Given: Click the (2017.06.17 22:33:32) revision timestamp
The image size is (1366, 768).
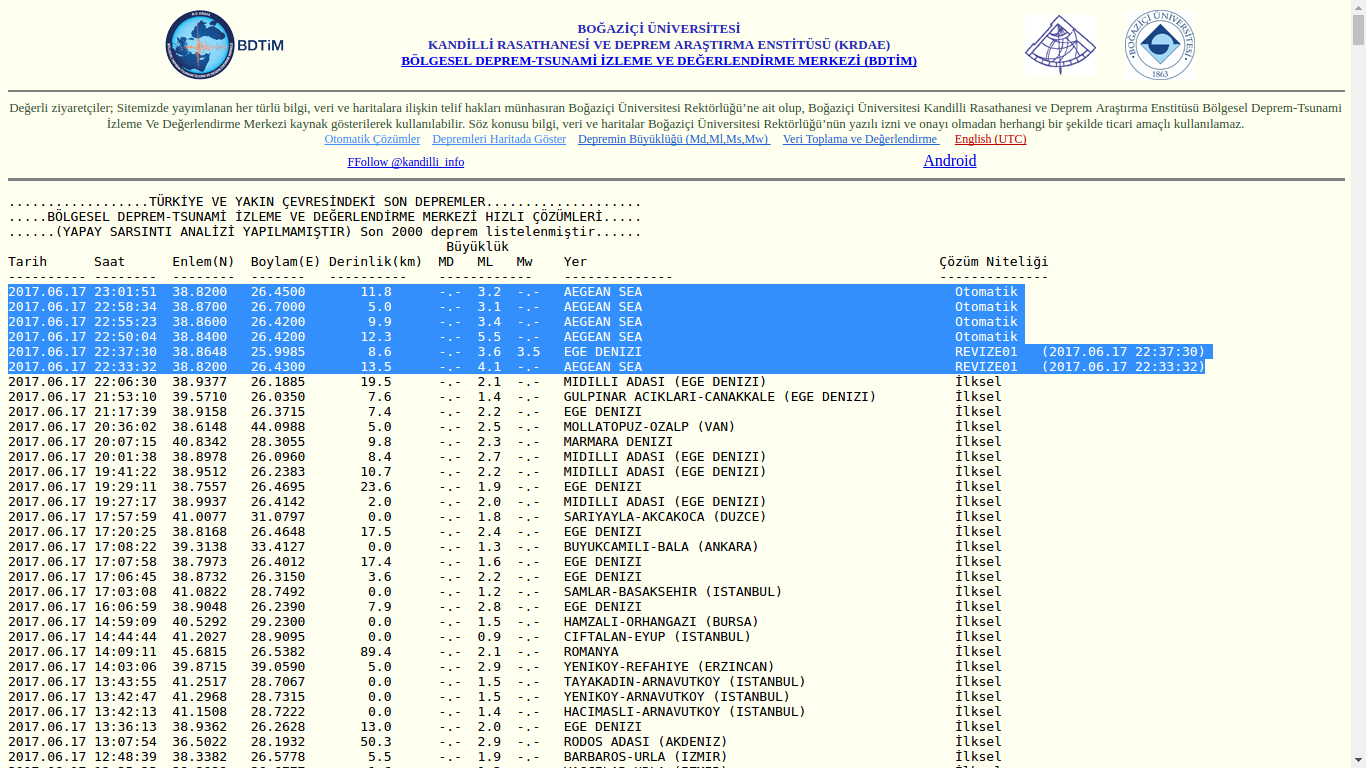Looking at the screenshot, I should [1123, 367].
